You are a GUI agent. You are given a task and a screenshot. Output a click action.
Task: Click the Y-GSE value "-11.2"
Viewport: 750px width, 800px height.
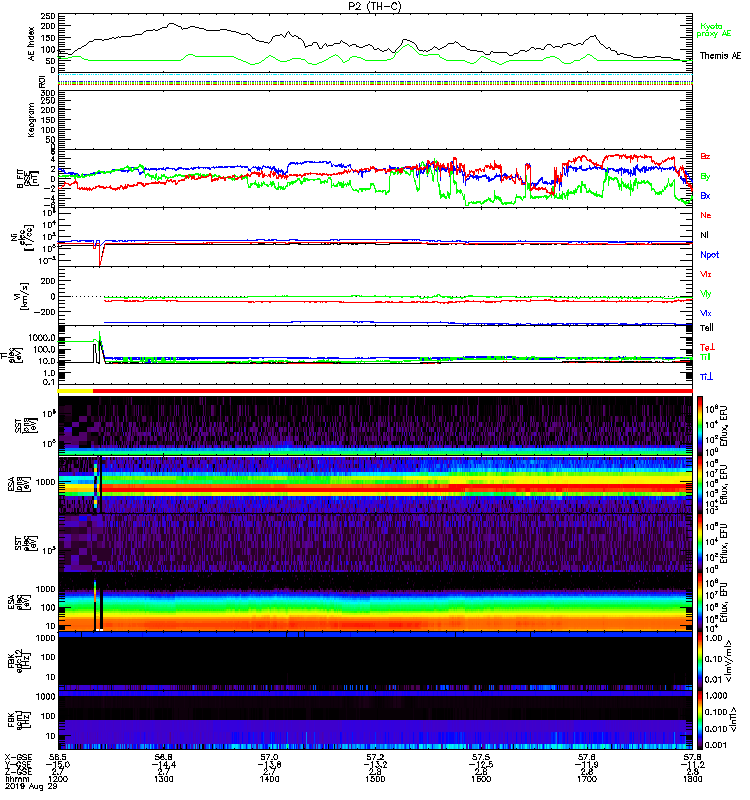point(692,765)
